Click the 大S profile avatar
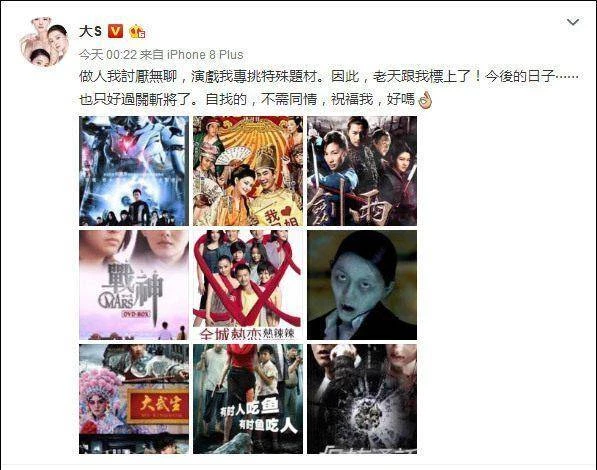The width and height of the screenshot is (597, 470). pyautogui.click(x=43, y=42)
